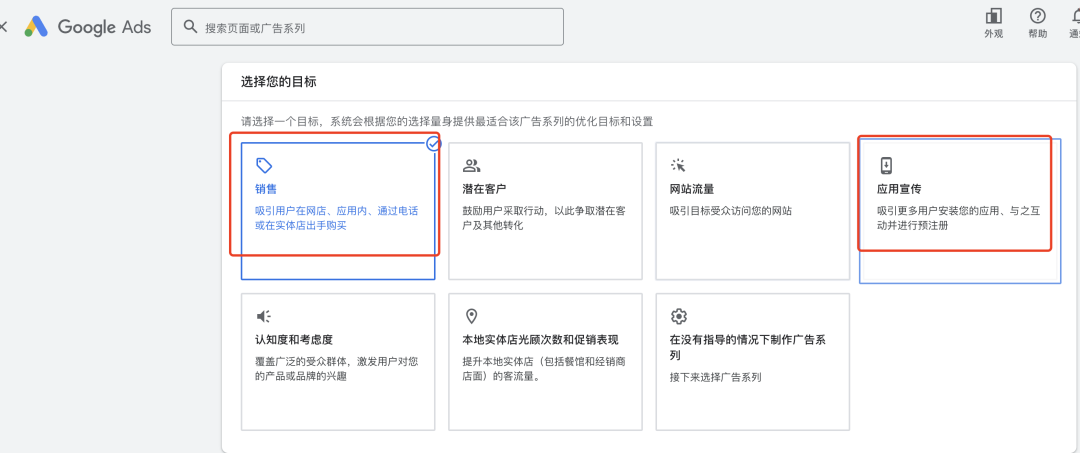This screenshot has width=1080, height=453.
Task: Open the 帮助 help icon
Action: point(1037,17)
